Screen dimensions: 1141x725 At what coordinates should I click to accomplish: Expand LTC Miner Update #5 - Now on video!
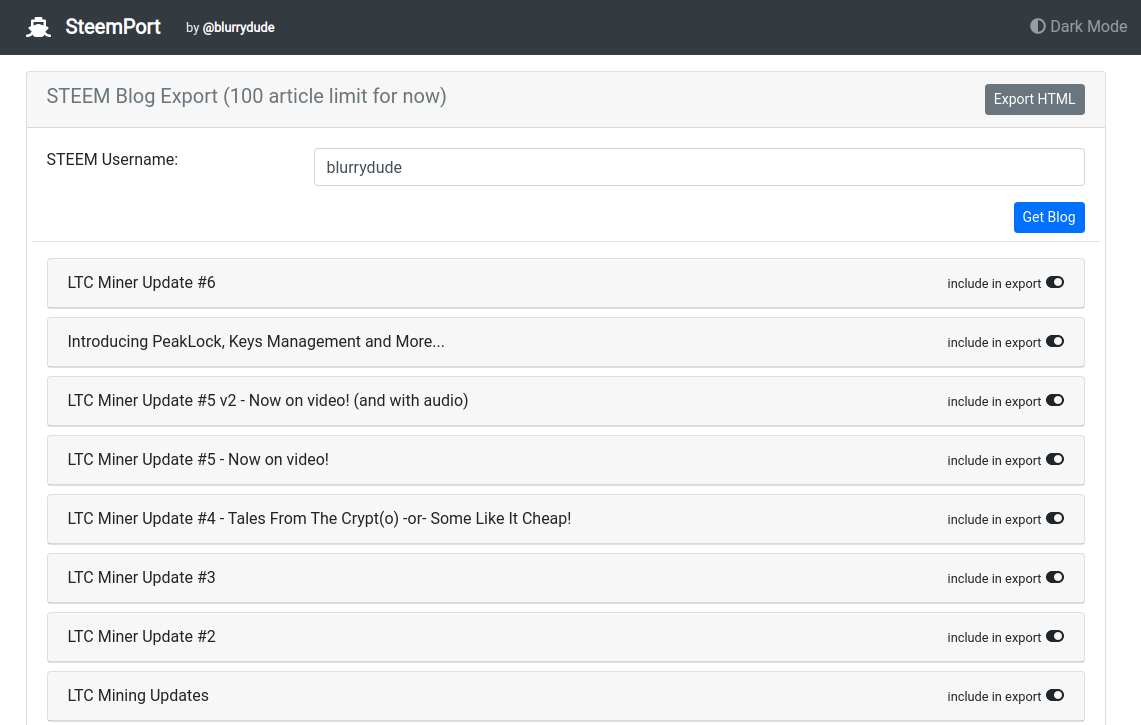pos(198,460)
